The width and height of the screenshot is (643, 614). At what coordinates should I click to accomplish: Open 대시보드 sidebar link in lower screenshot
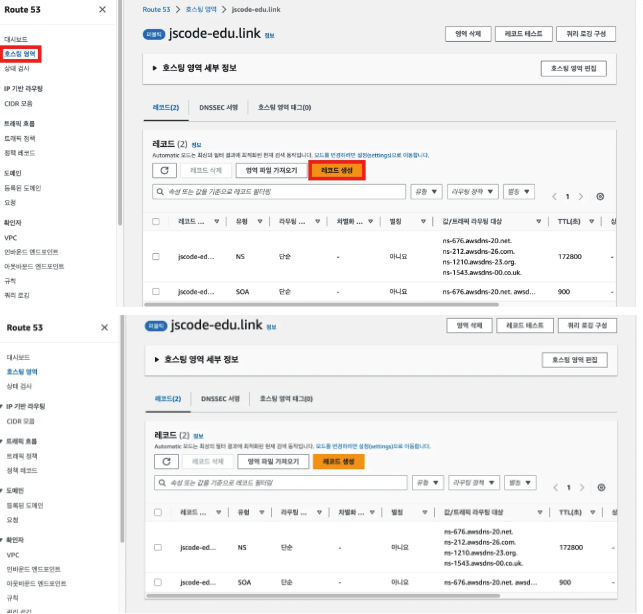pos(18,357)
